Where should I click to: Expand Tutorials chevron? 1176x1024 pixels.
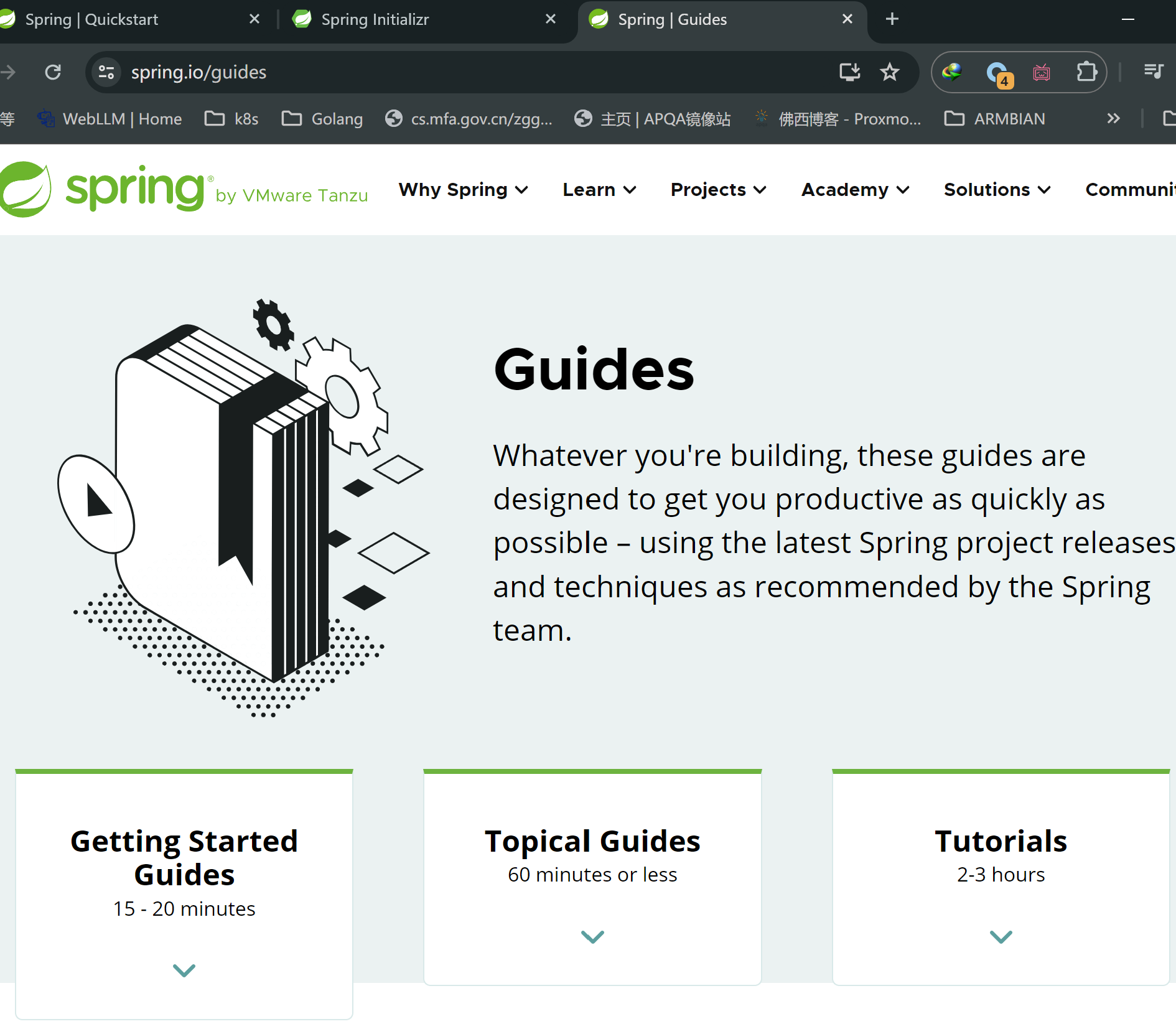1001,936
